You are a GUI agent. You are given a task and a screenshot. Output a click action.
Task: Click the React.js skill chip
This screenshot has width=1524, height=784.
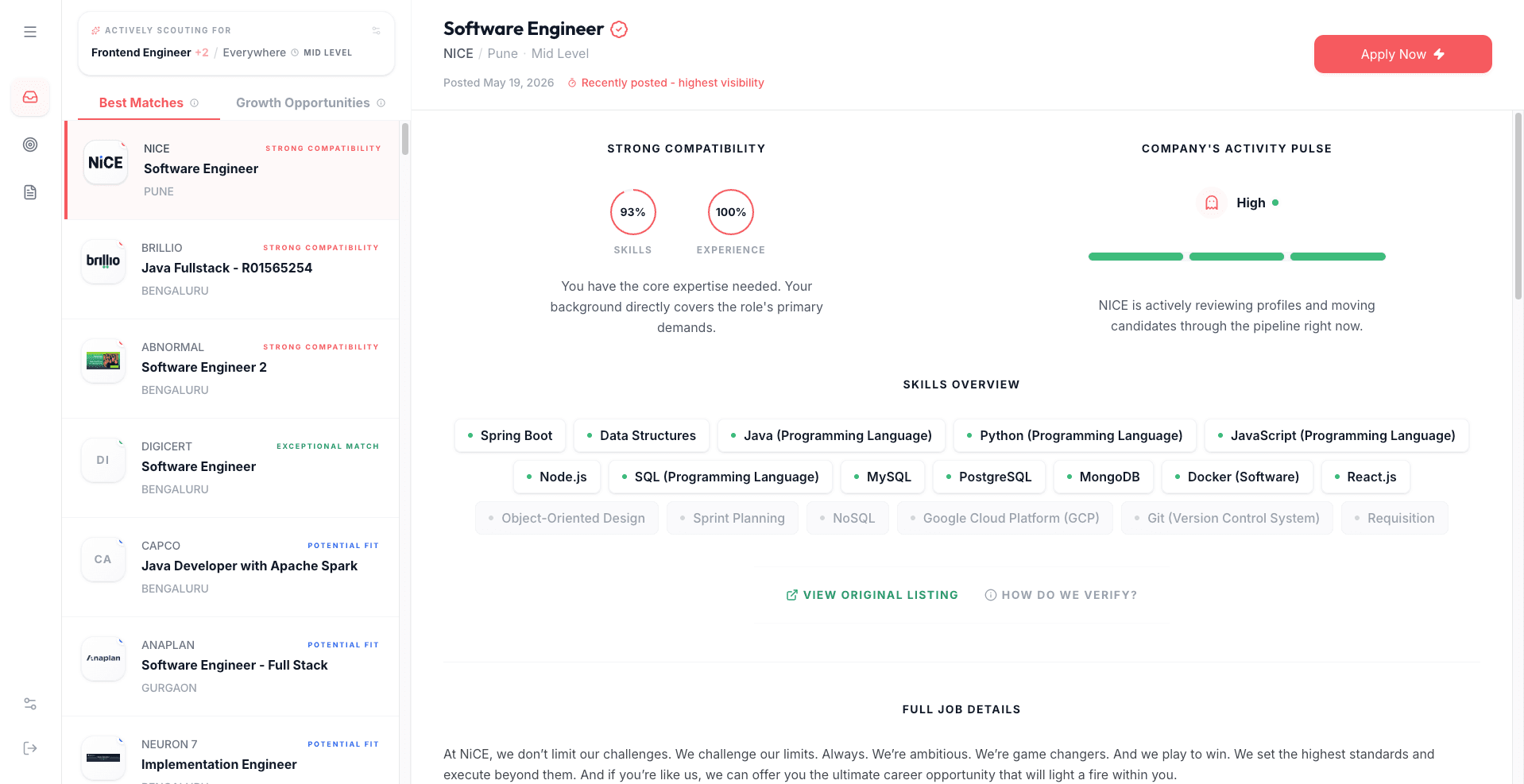[x=1365, y=477]
